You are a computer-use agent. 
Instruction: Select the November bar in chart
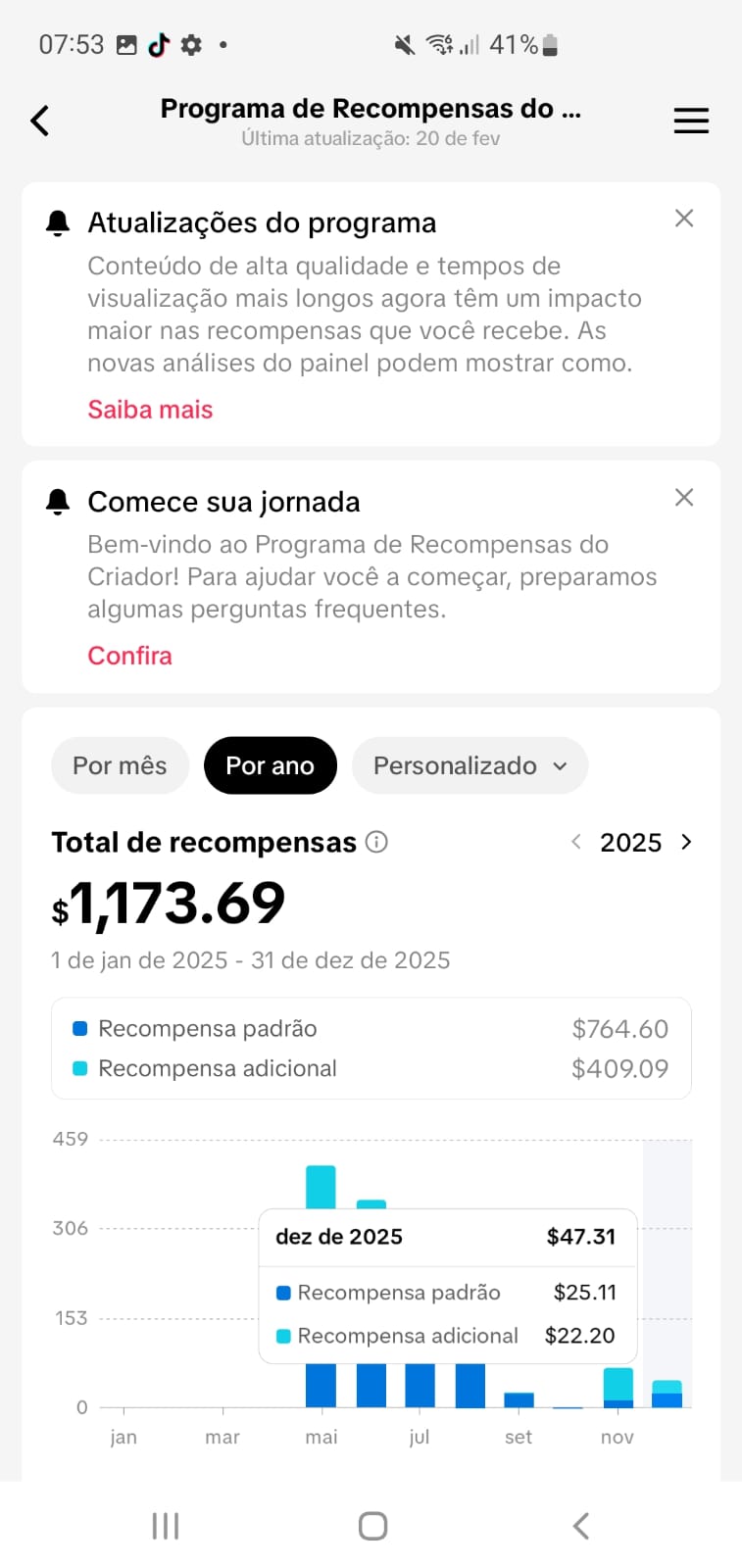tap(618, 1389)
